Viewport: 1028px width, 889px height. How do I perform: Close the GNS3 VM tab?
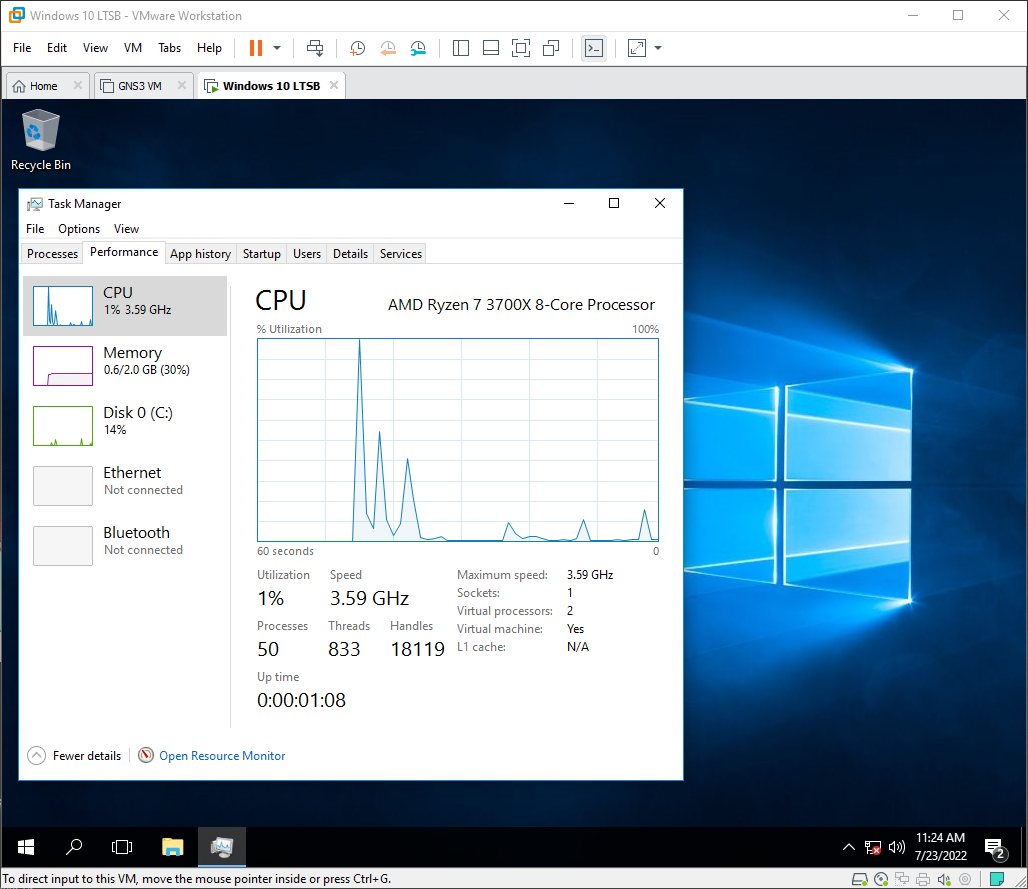182,85
